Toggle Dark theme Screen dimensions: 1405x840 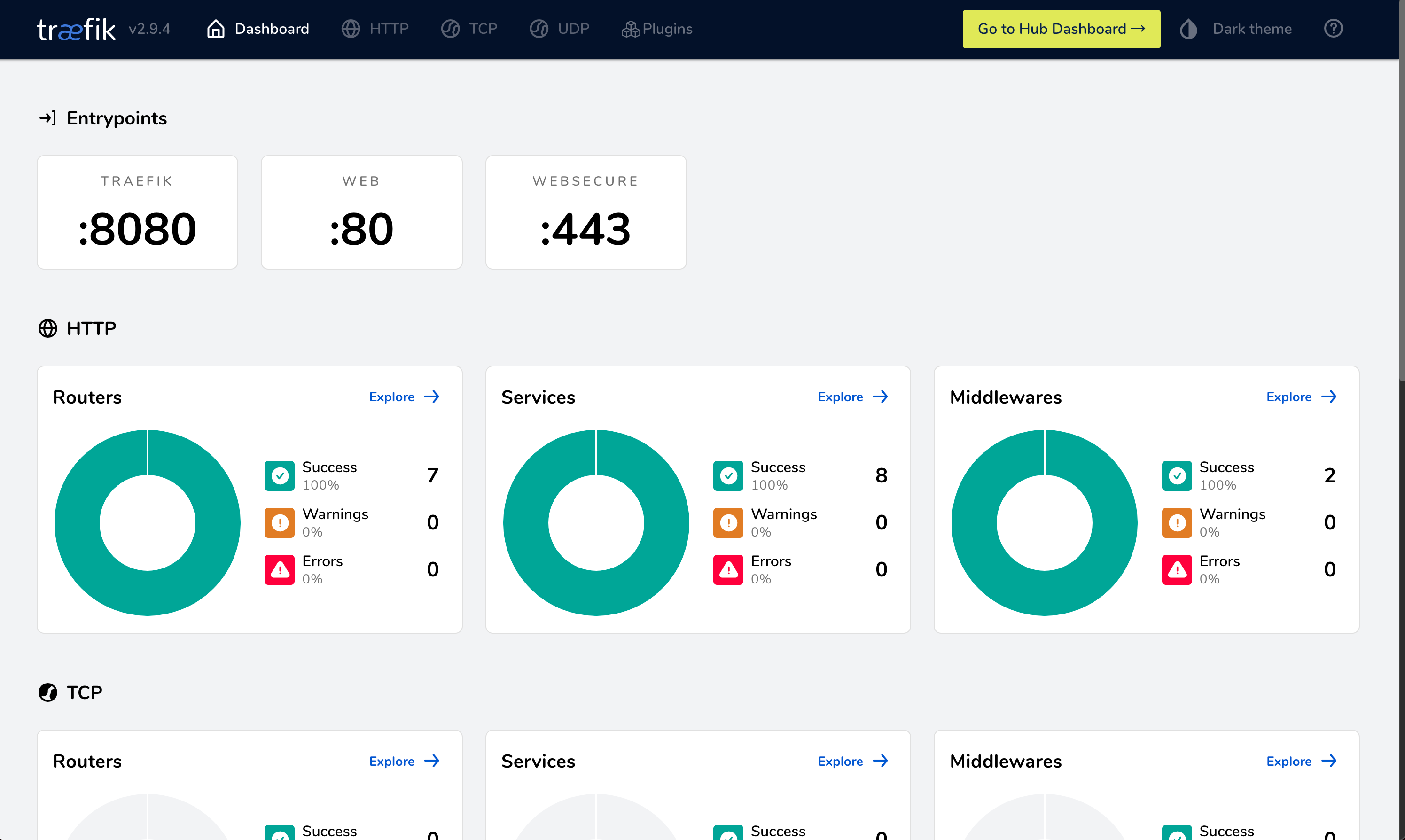(1236, 29)
